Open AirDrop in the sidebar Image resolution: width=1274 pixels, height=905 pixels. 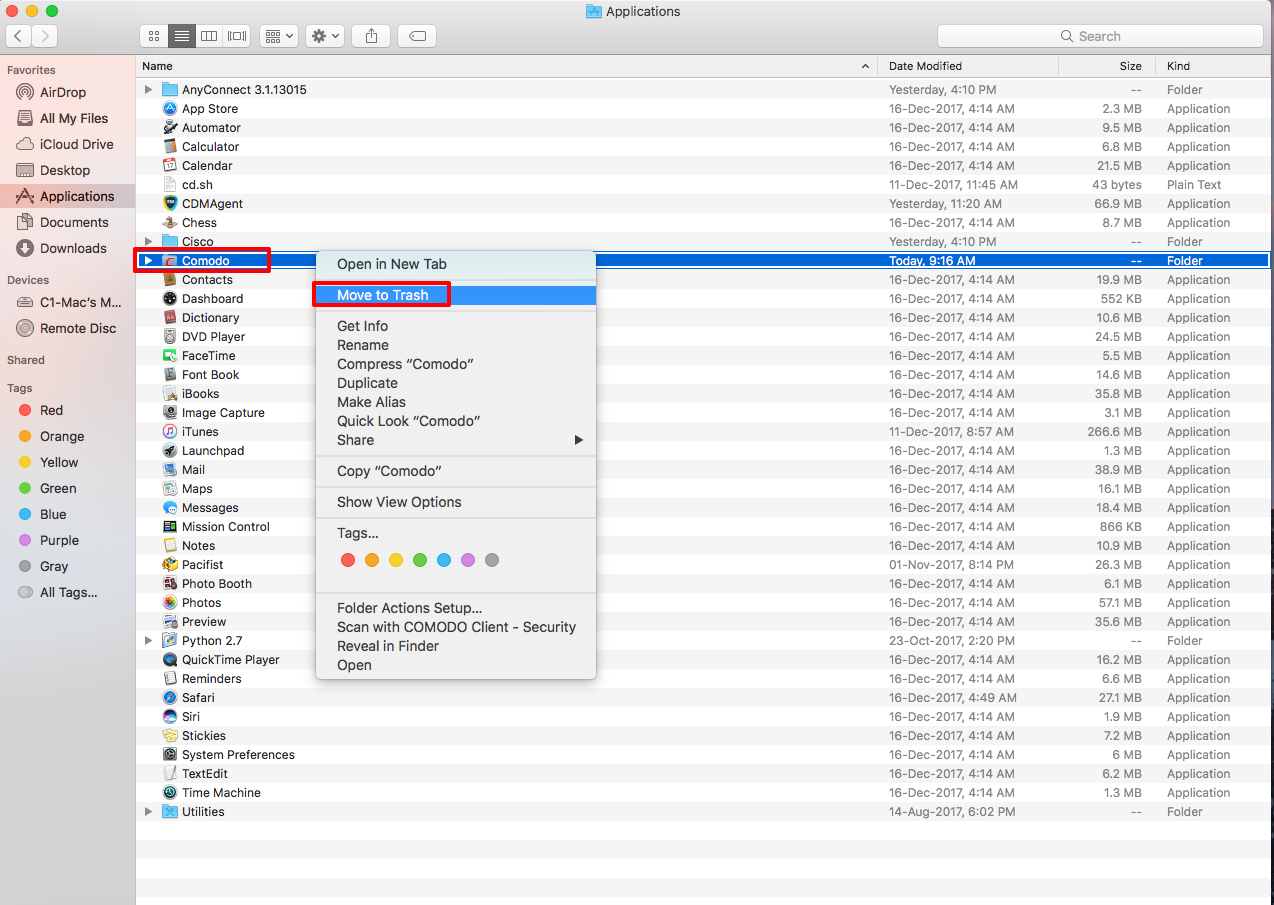coord(63,92)
